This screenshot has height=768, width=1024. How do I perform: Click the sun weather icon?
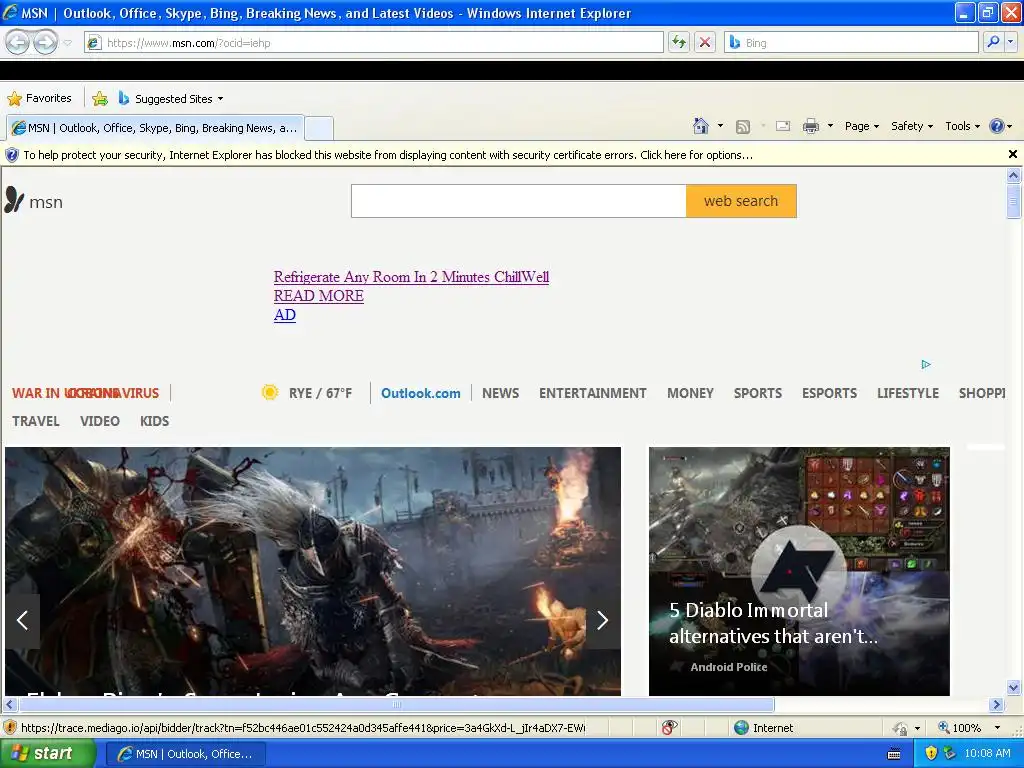coord(270,392)
